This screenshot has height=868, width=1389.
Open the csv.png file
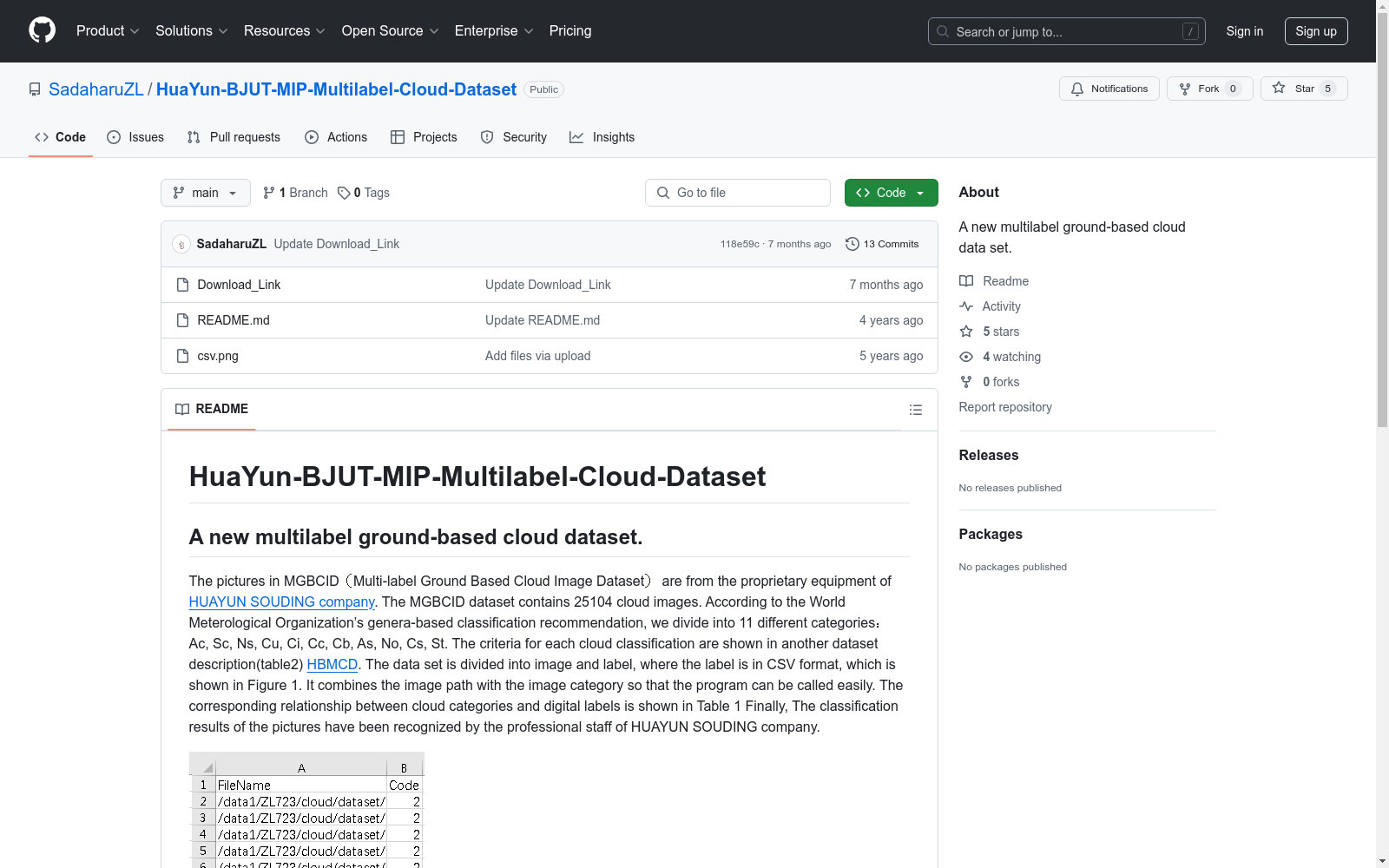[x=218, y=356]
